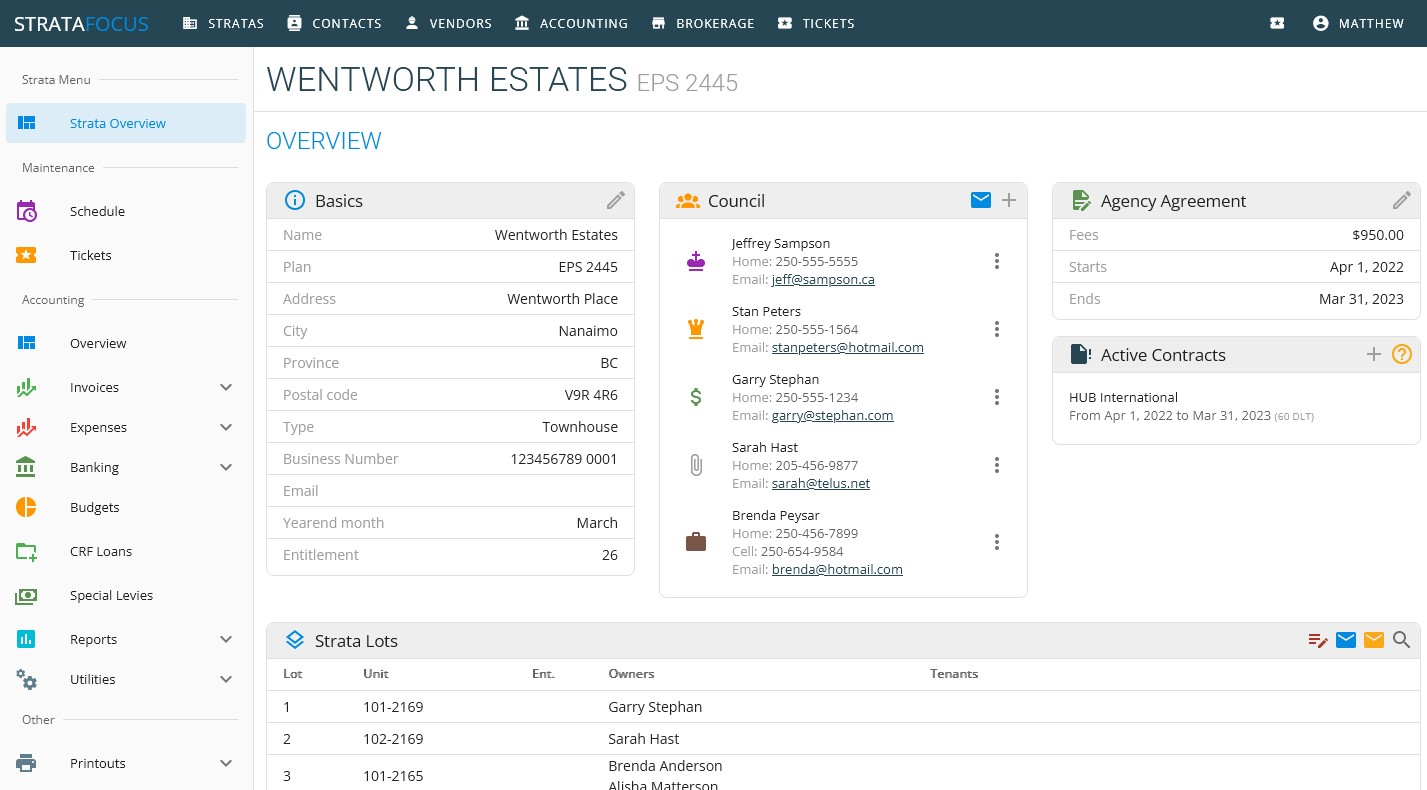
Task: Open Active Contracts help question icon
Action: coord(1402,355)
